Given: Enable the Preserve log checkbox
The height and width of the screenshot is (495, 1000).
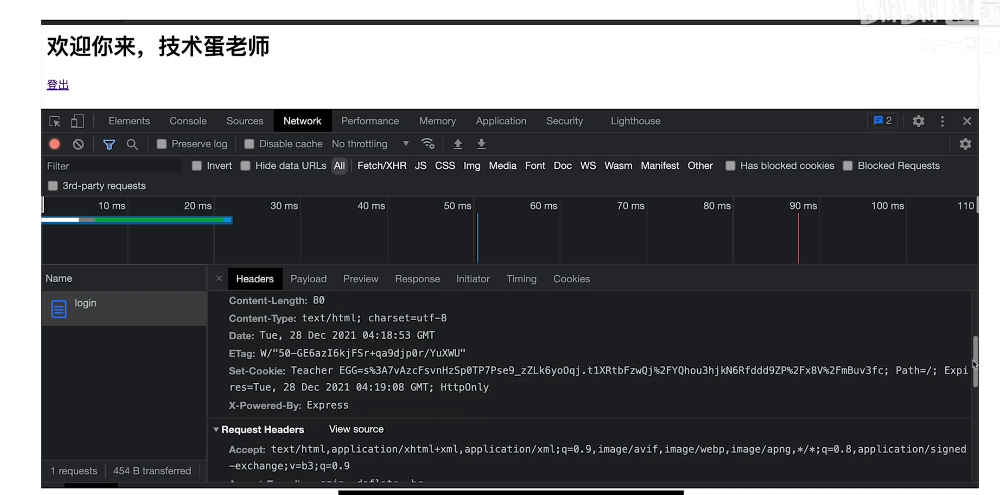Looking at the screenshot, I should (x=162, y=144).
